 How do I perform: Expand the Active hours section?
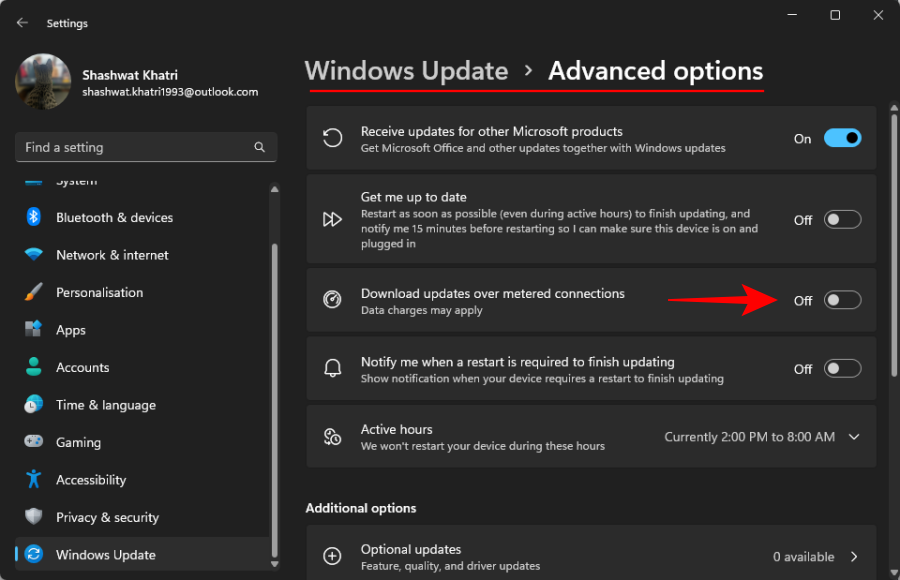[x=854, y=437]
